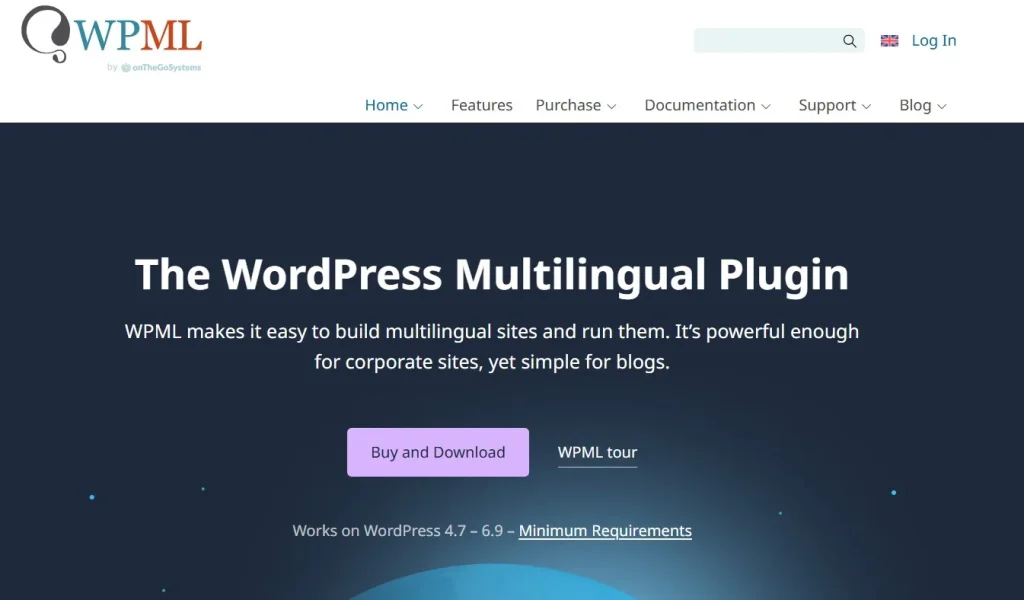Click the onTheGoSystems byline logo
Viewport: 1024px width, 600px height.
tap(160, 68)
